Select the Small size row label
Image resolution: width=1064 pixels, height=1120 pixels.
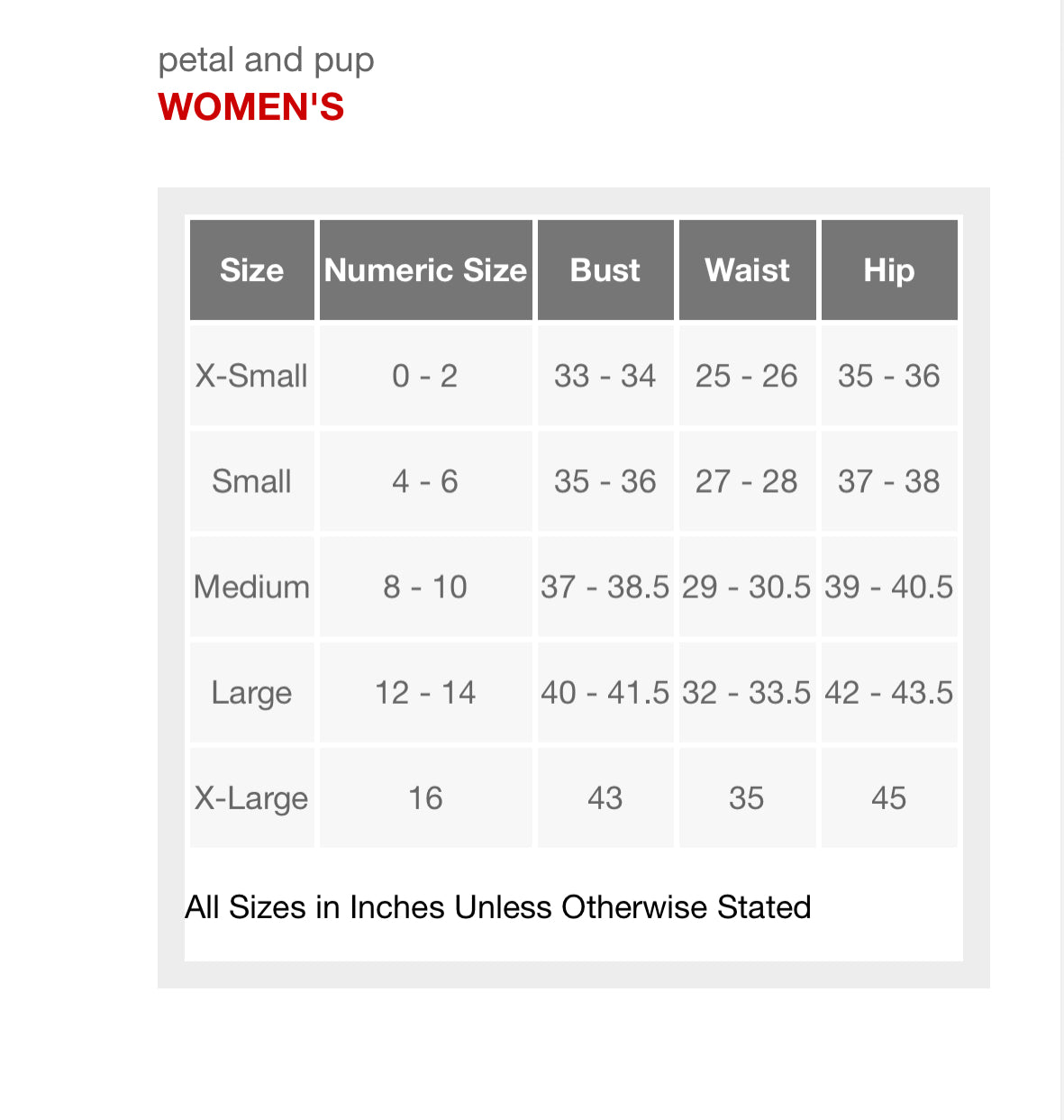(x=251, y=481)
